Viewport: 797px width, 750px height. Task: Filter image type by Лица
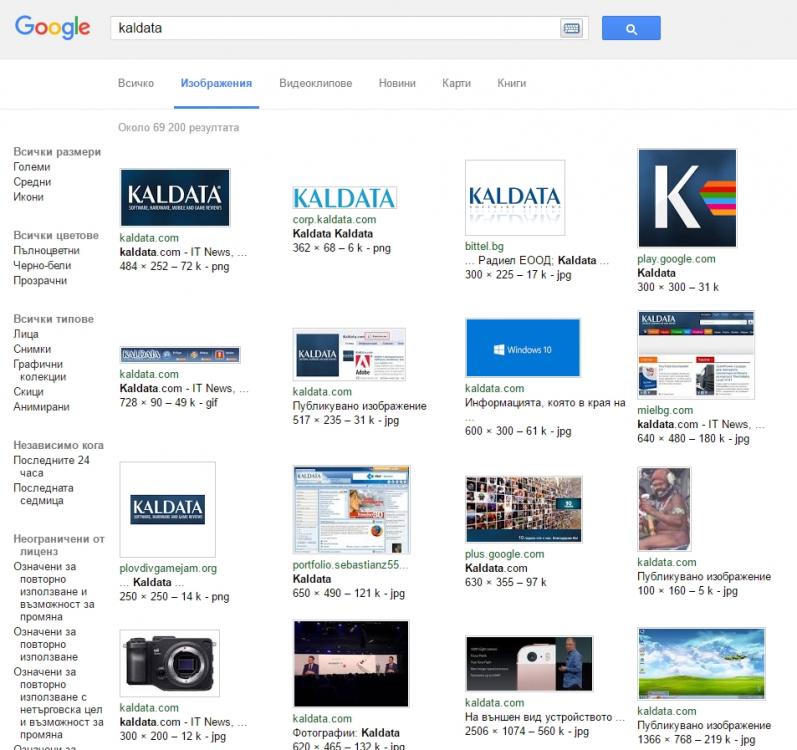click(x=26, y=334)
